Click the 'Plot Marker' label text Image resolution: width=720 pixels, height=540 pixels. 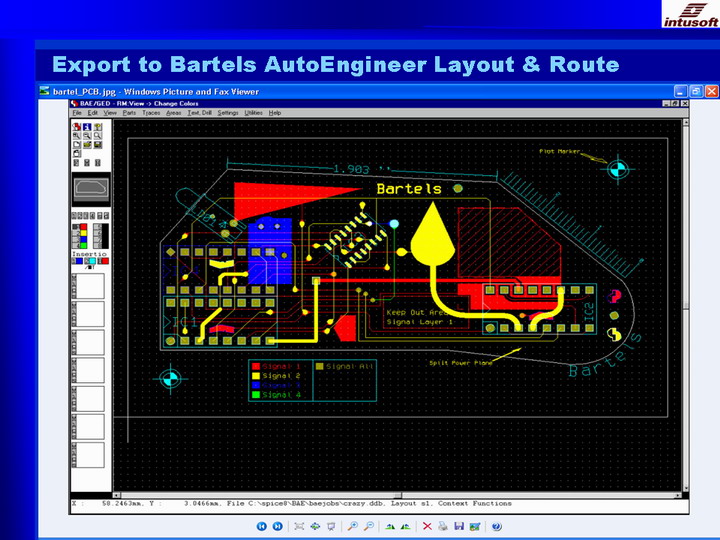point(559,151)
